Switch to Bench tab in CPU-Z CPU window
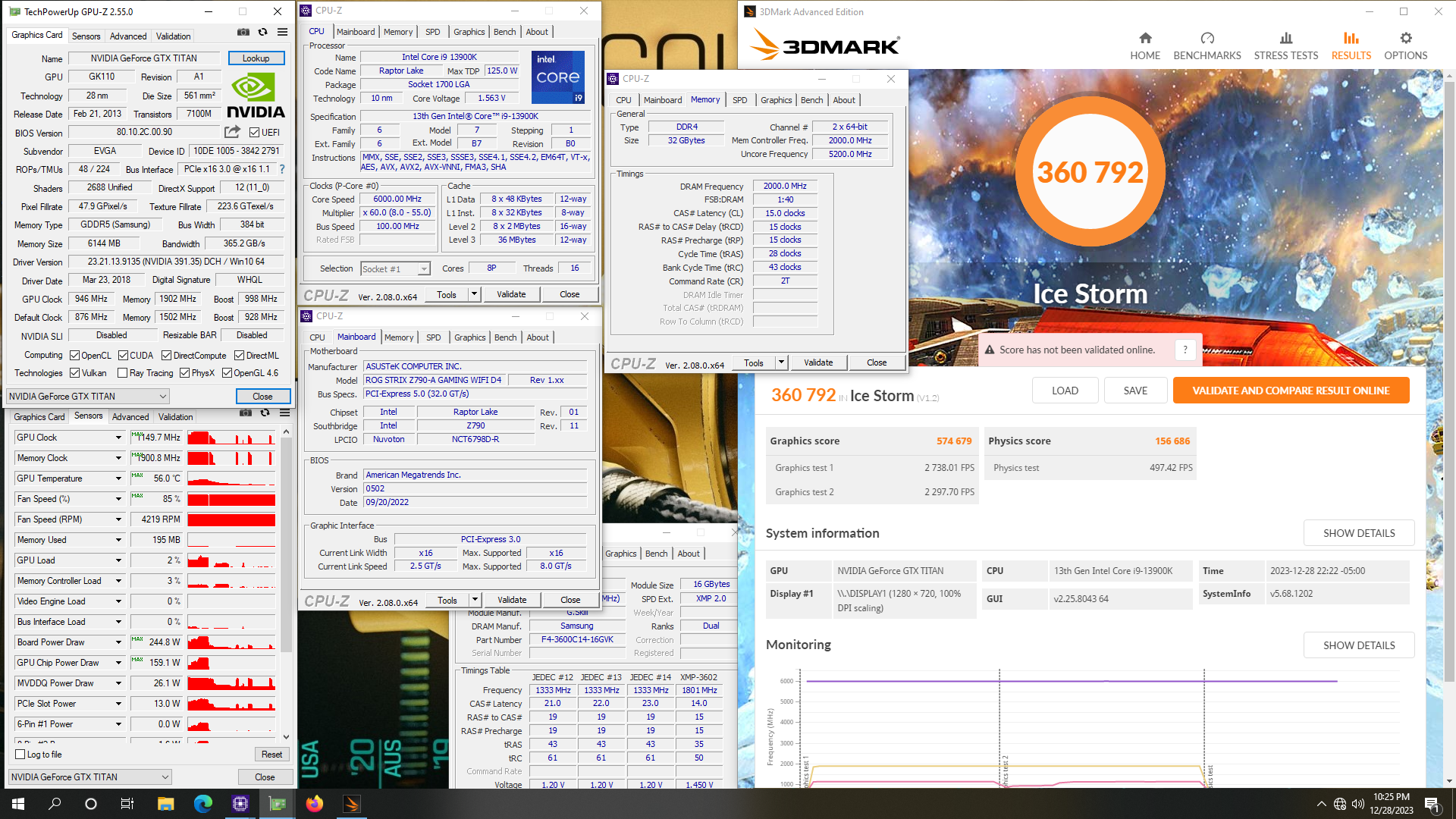Screen dimensions: 1456x819 (x=504, y=31)
